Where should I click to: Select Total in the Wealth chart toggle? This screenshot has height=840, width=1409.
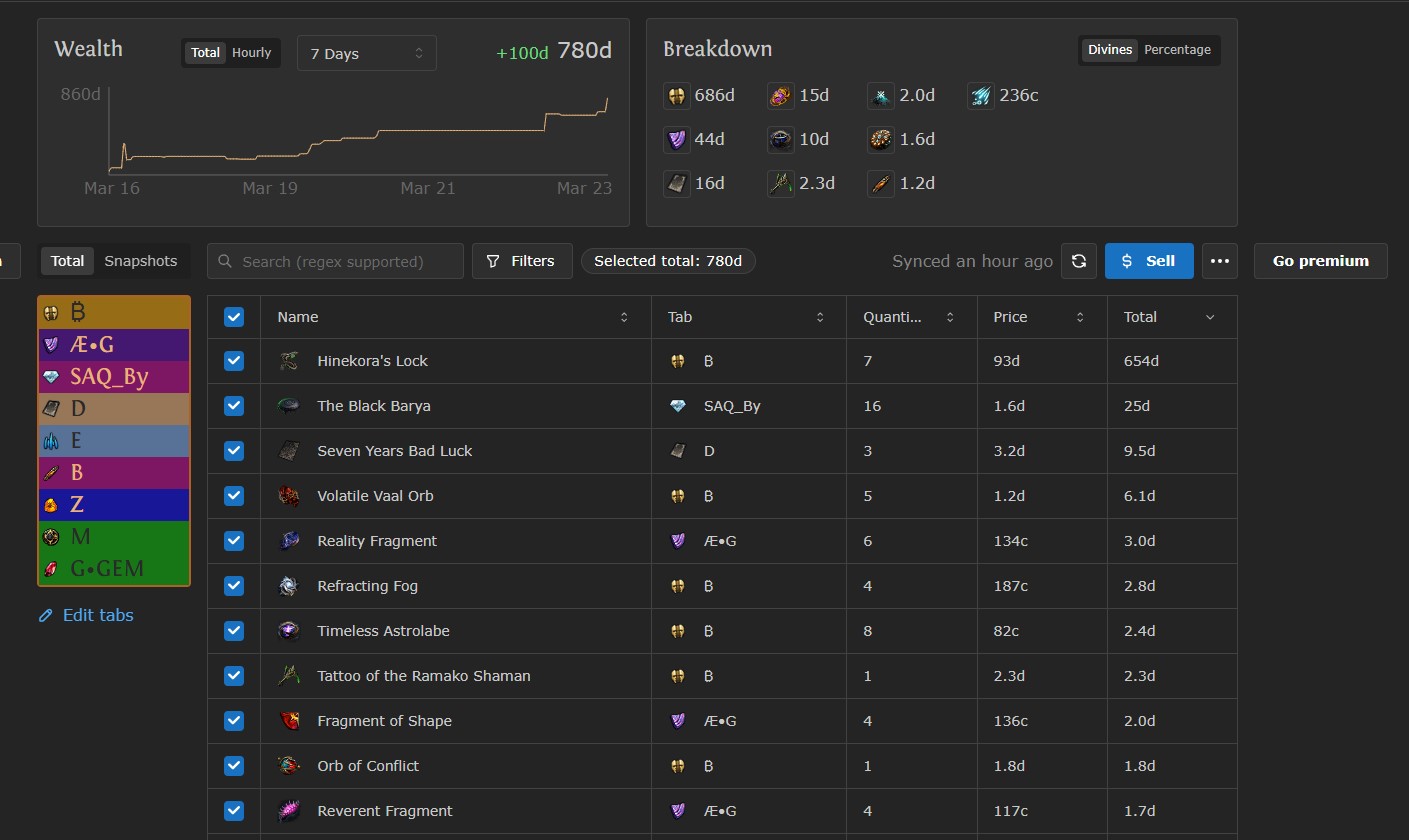206,53
